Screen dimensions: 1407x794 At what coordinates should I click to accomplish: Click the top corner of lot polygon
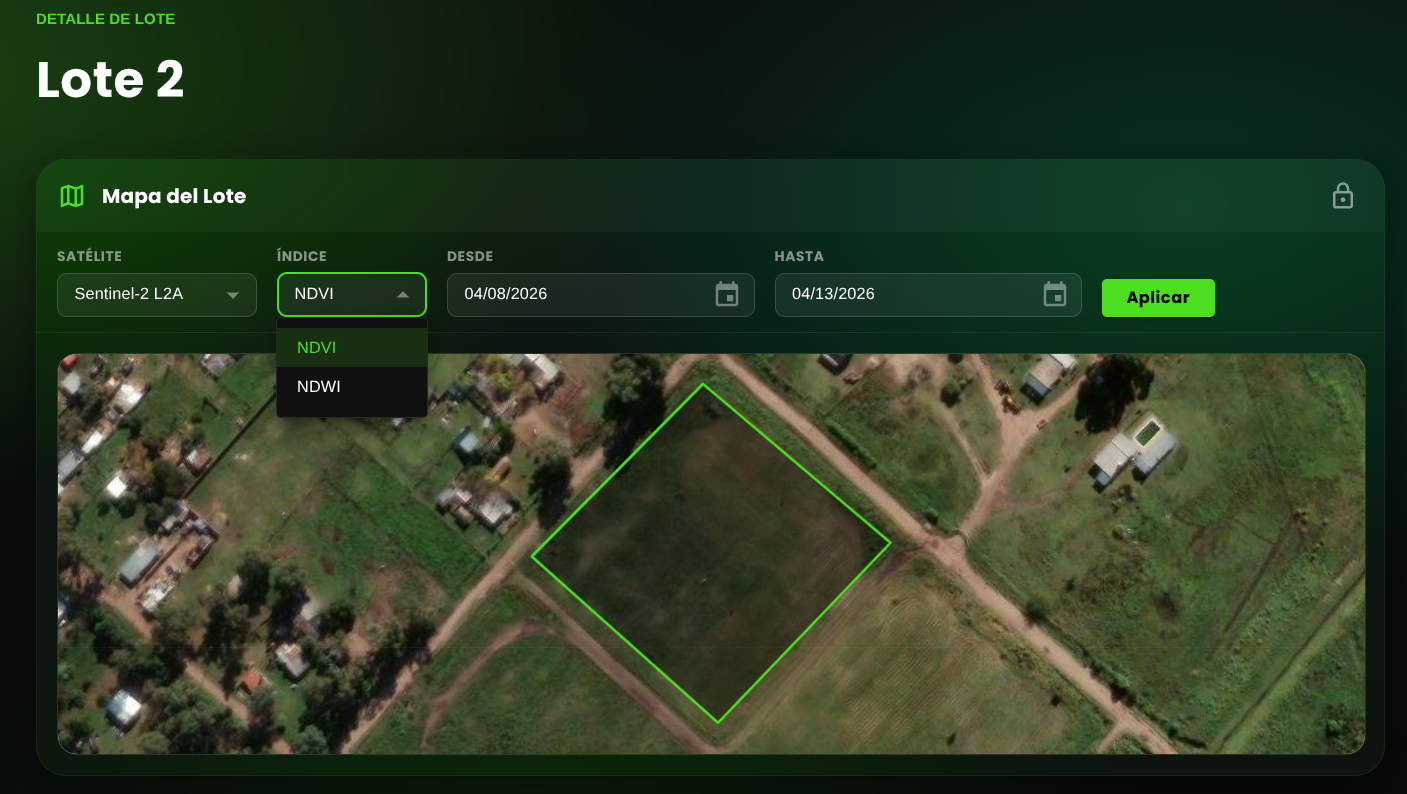[x=703, y=385]
